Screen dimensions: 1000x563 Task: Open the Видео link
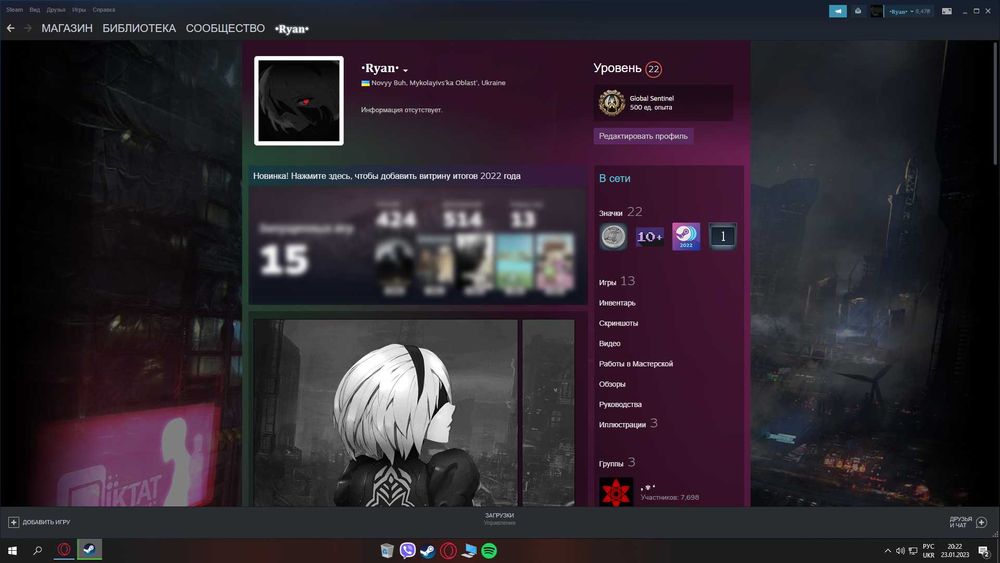pyautogui.click(x=609, y=344)
